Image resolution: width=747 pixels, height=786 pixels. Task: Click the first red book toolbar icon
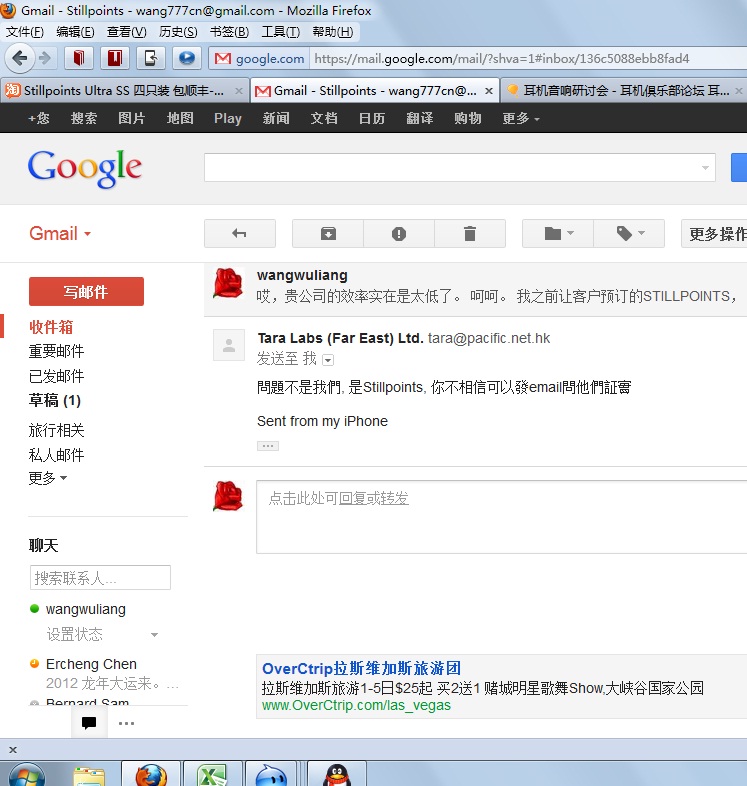point(79,58)
